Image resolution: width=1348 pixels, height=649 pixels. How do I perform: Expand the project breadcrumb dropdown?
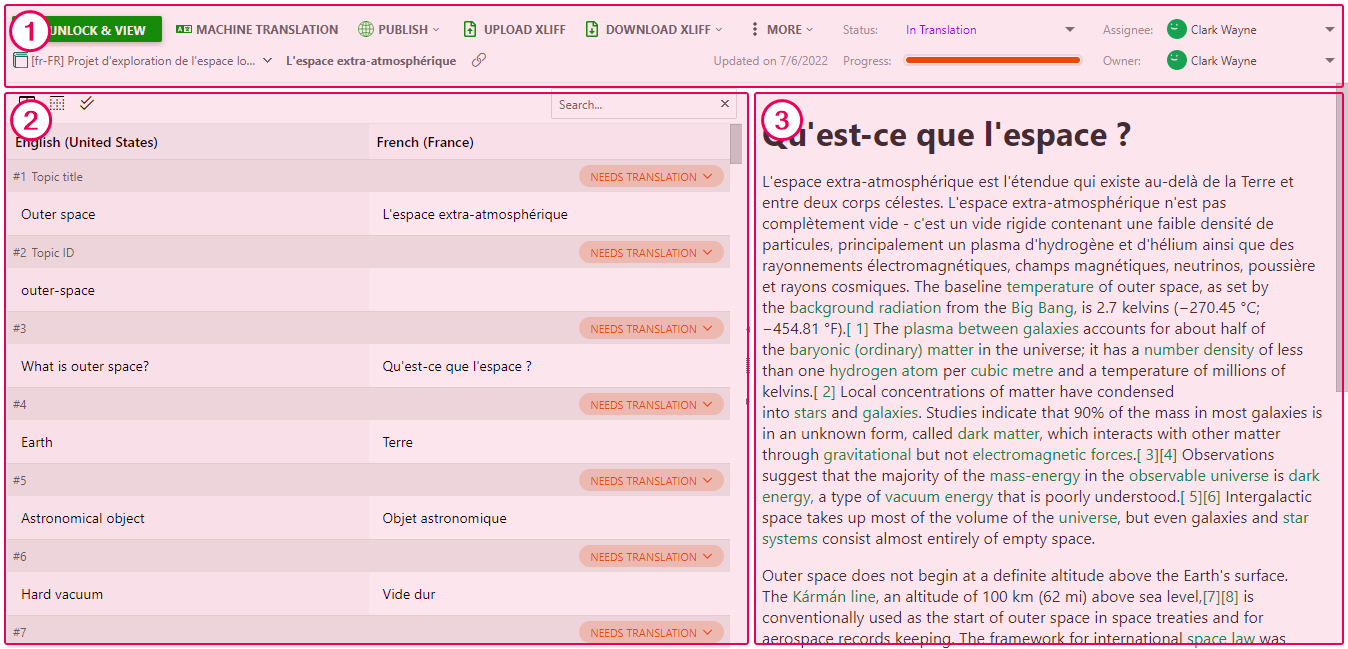[x=266, y=60]
